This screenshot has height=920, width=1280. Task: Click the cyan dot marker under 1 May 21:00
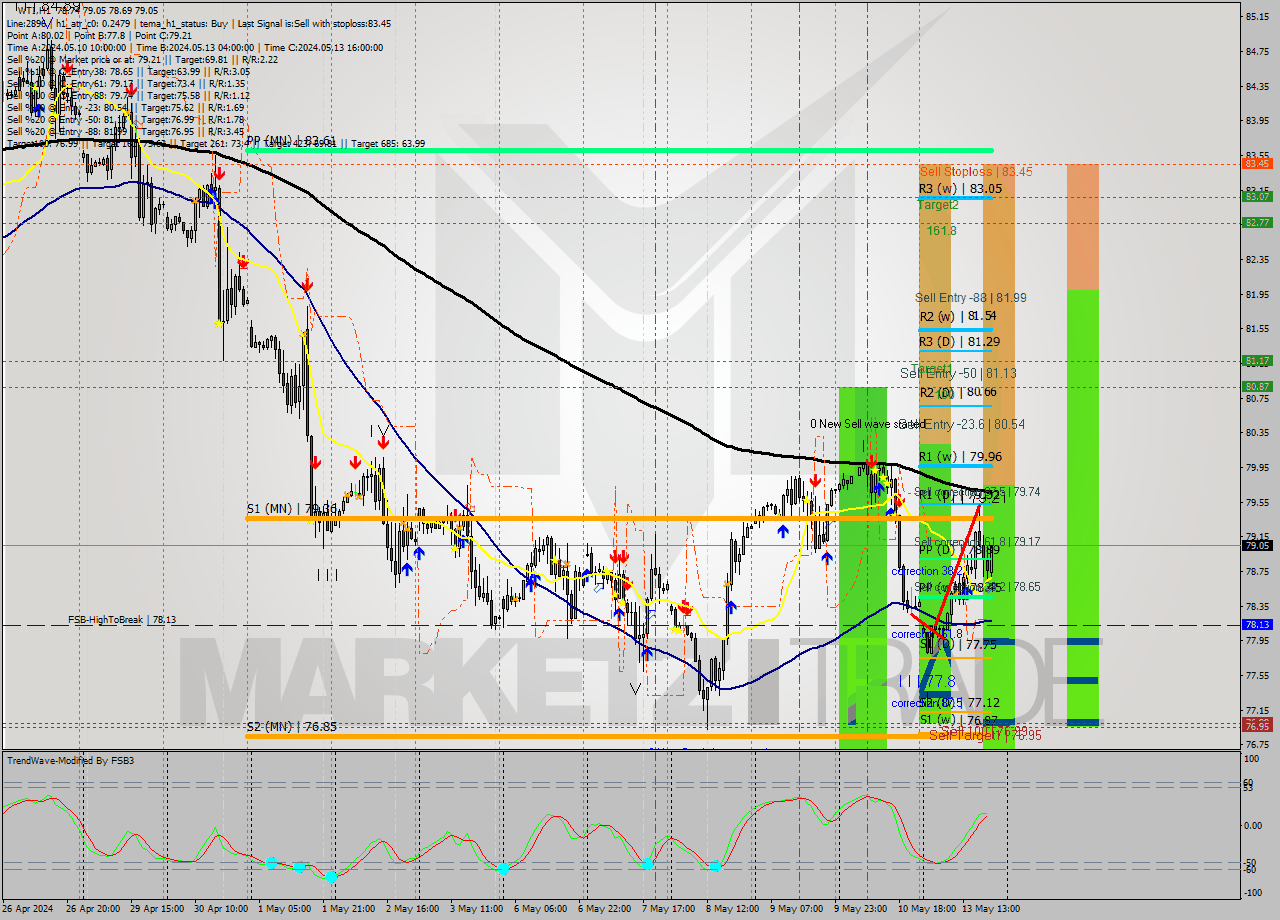tap(331, 876)
